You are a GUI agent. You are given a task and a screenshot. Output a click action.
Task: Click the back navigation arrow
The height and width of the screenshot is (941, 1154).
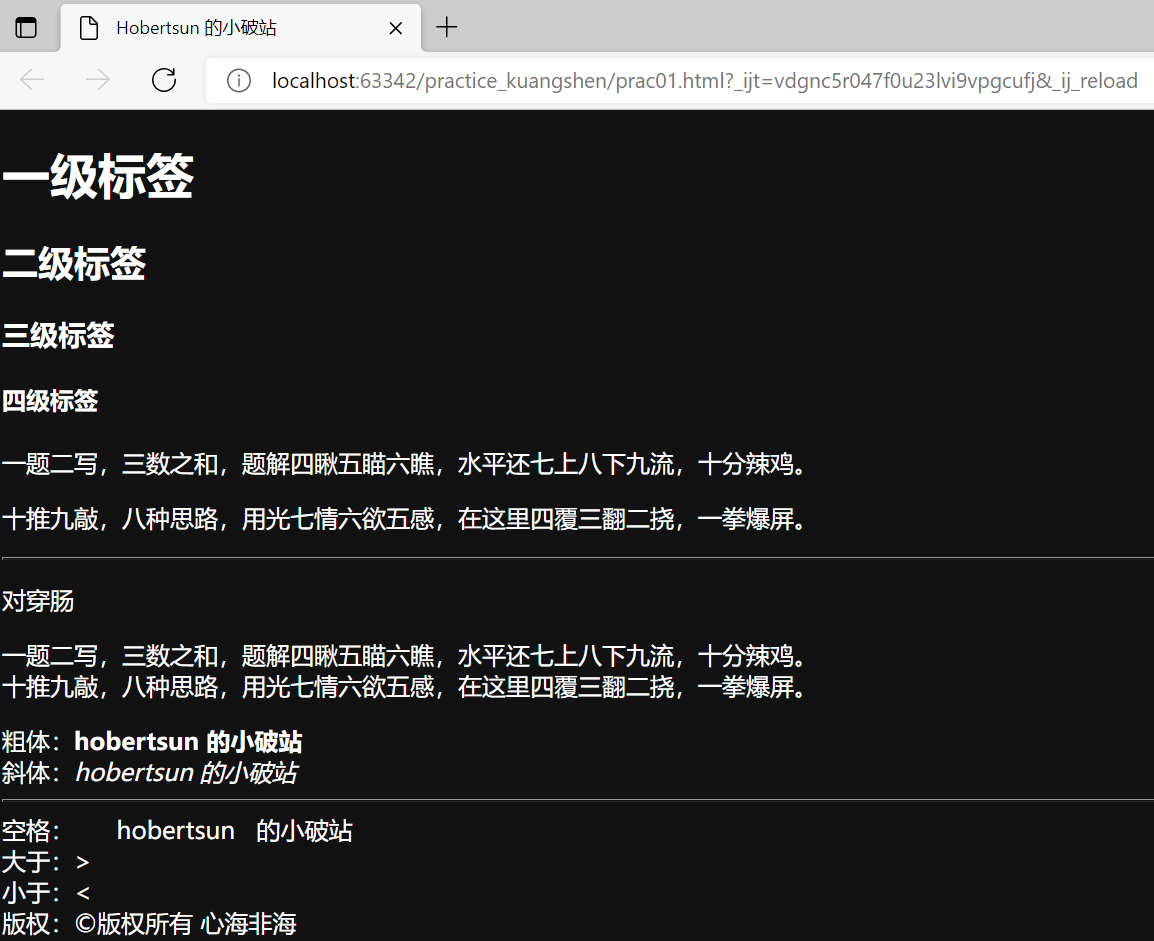[31, 80]
